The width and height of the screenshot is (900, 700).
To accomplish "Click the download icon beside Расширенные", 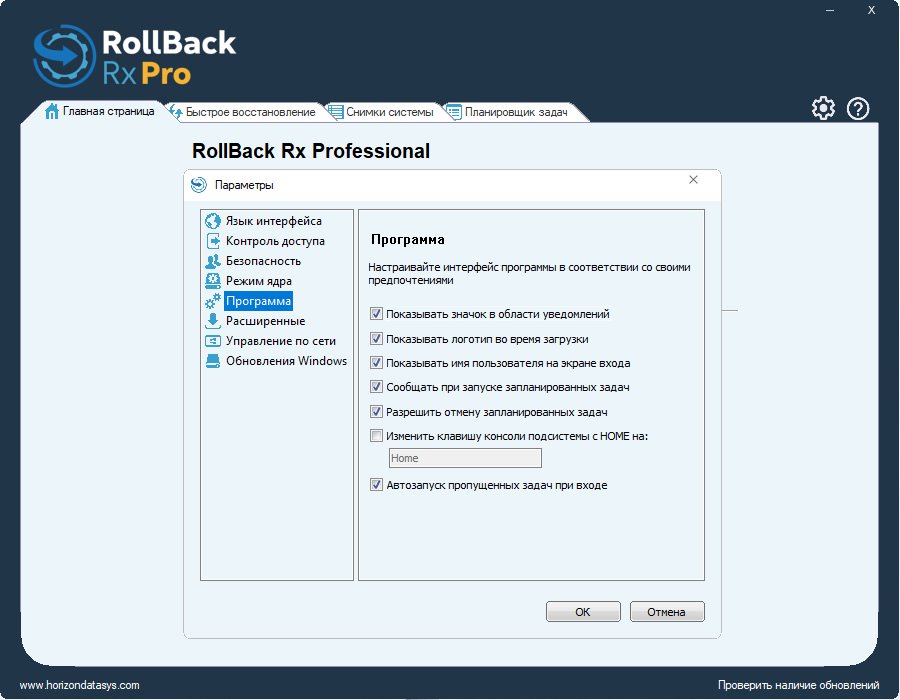I will click(213, 321).
